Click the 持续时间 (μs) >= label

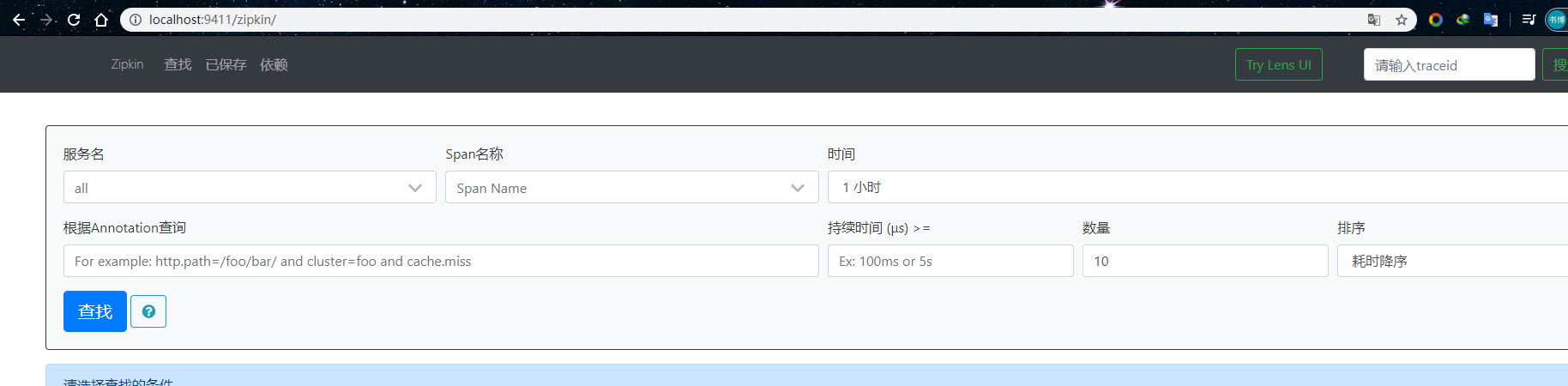[879, 228]
